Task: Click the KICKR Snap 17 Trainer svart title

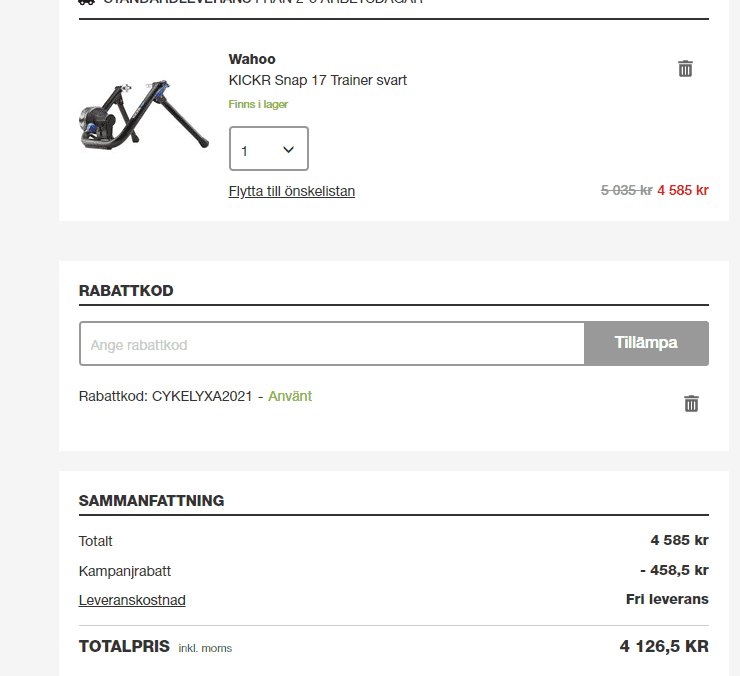Action: click(318, 80)
